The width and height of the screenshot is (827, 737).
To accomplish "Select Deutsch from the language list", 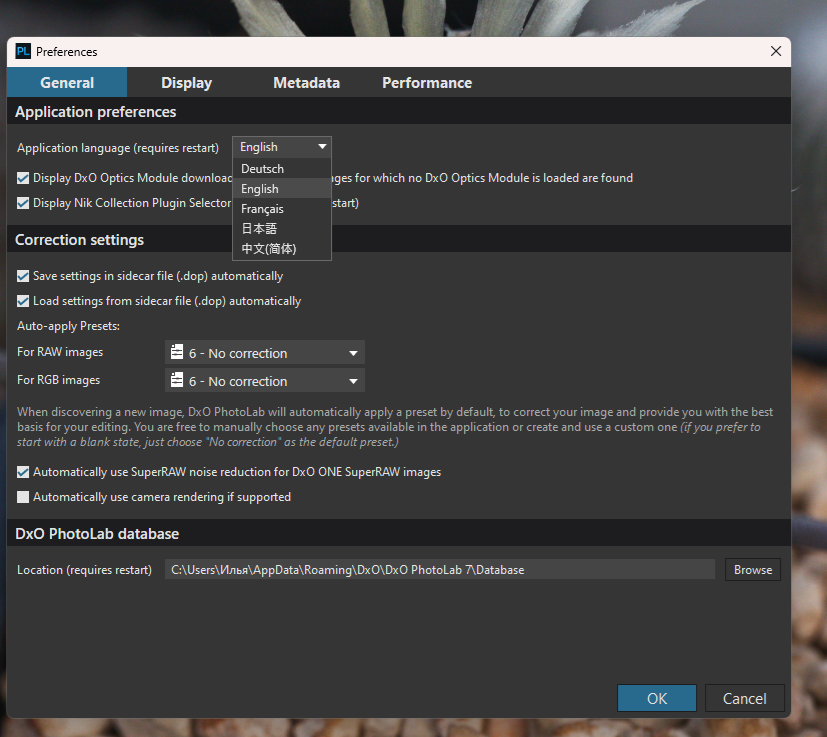I will (x=282, y=169).
